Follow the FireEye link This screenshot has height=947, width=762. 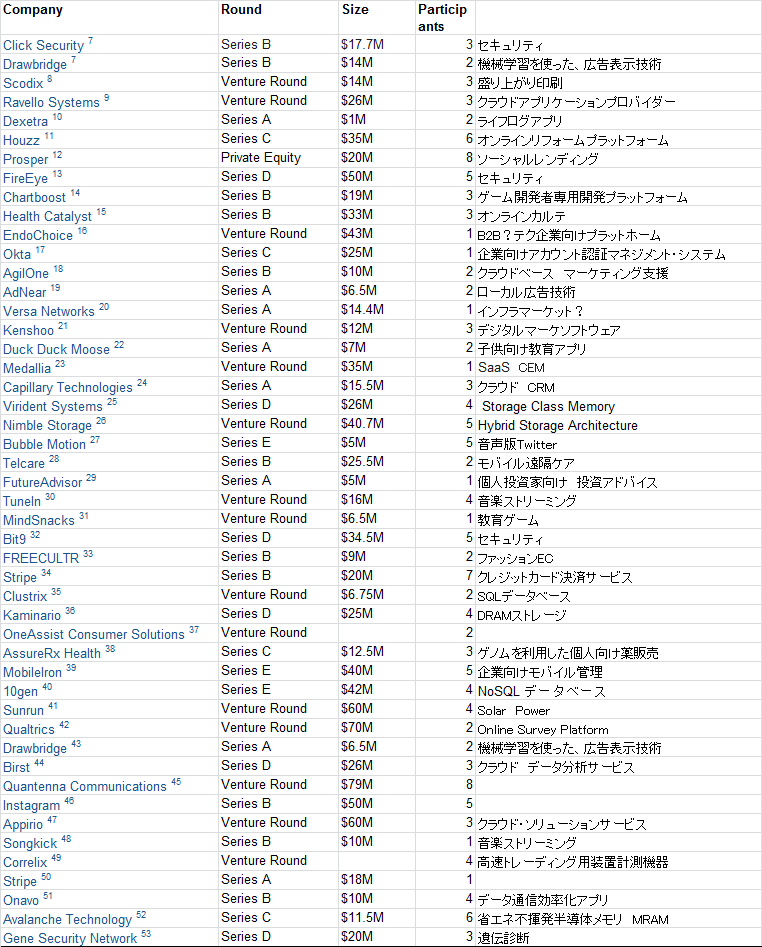[25, 179]
